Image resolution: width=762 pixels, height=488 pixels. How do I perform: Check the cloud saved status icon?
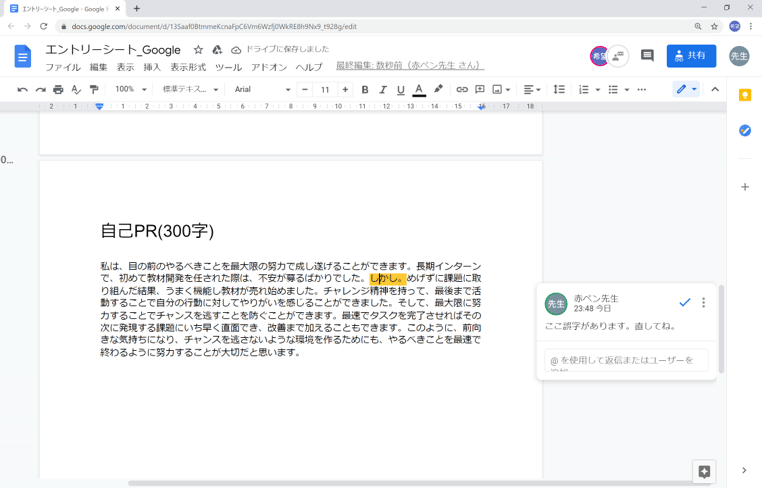pos(236,50)
